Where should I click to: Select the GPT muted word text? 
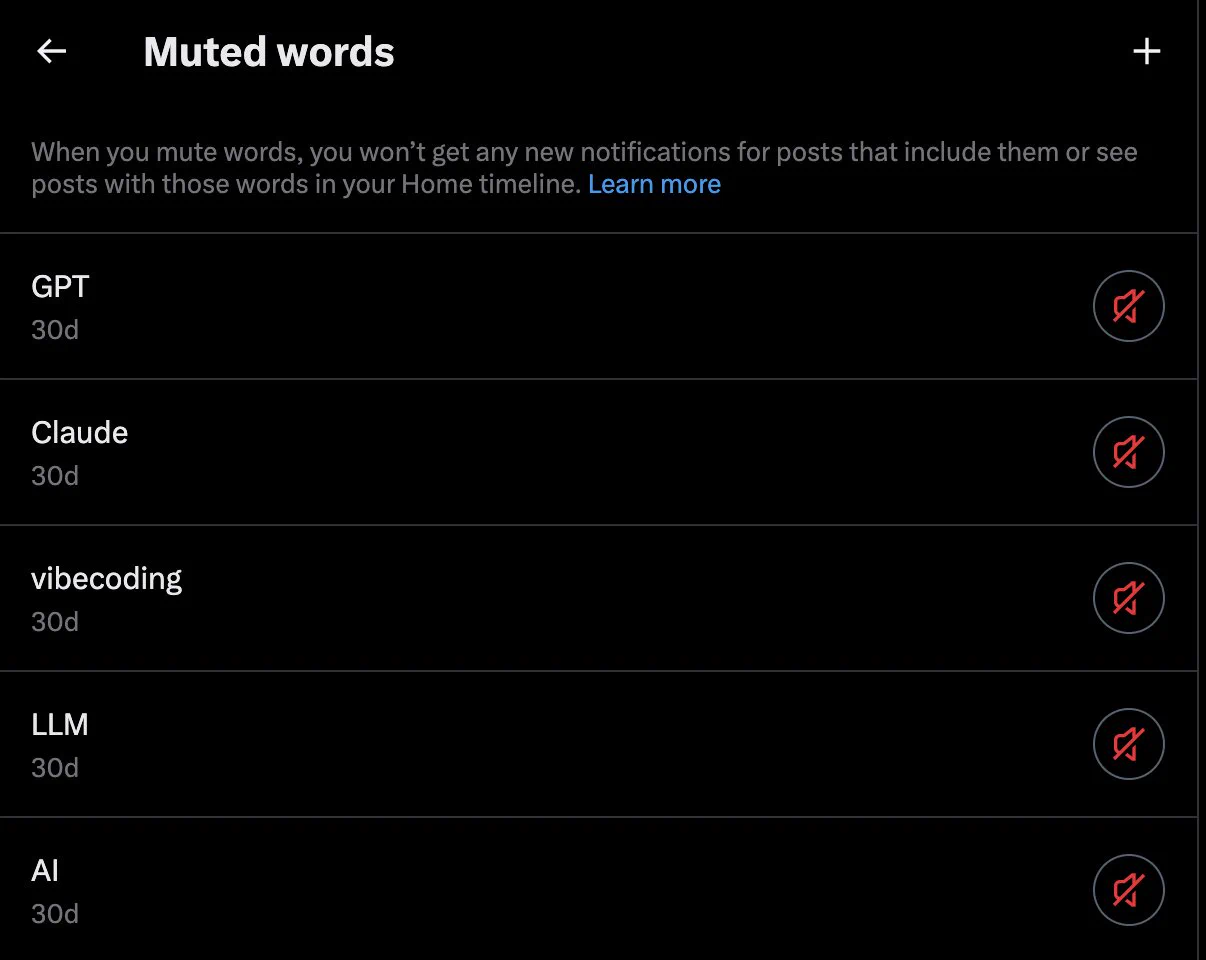pos(60,287)
